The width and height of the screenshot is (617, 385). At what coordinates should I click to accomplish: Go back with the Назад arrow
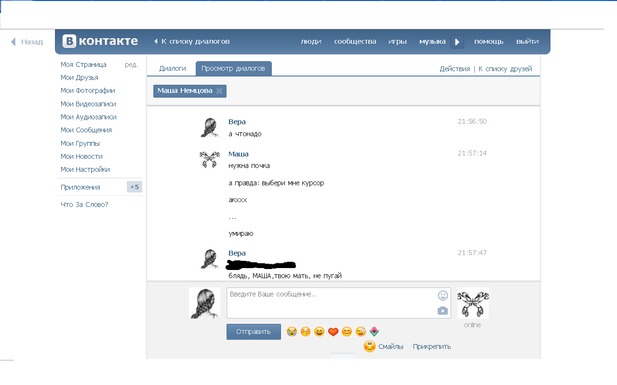27,42
